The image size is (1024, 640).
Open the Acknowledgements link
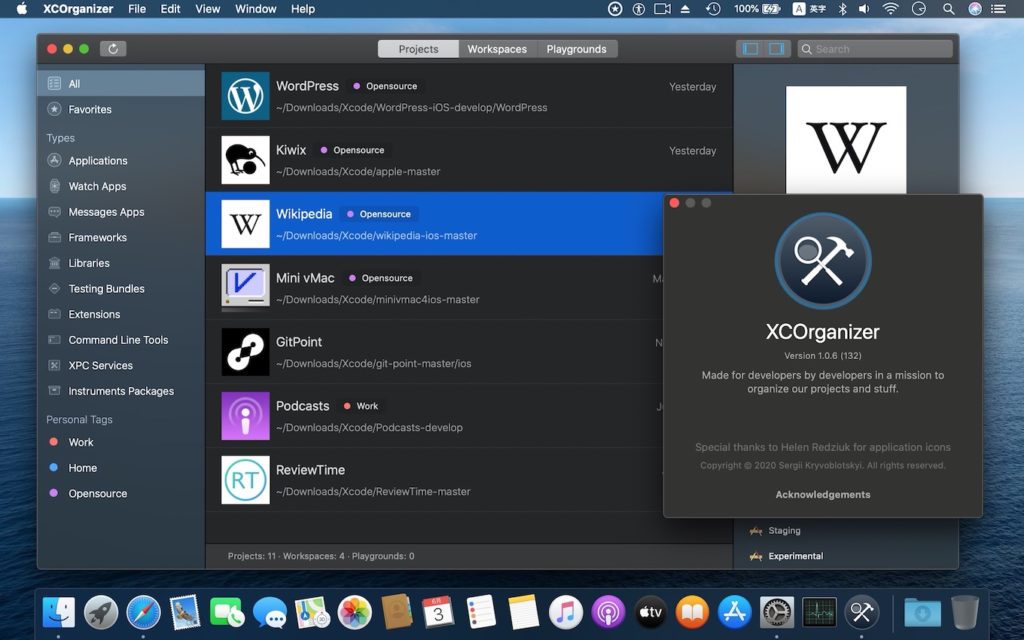tap(823, 495)
